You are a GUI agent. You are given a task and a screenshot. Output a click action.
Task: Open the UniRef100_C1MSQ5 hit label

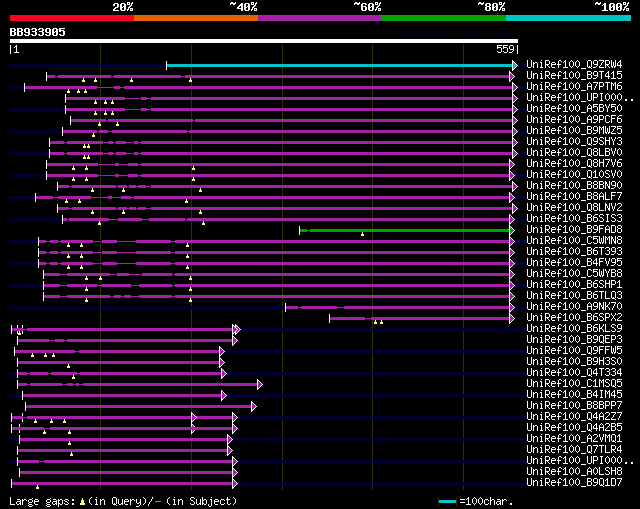pos(574,383)
